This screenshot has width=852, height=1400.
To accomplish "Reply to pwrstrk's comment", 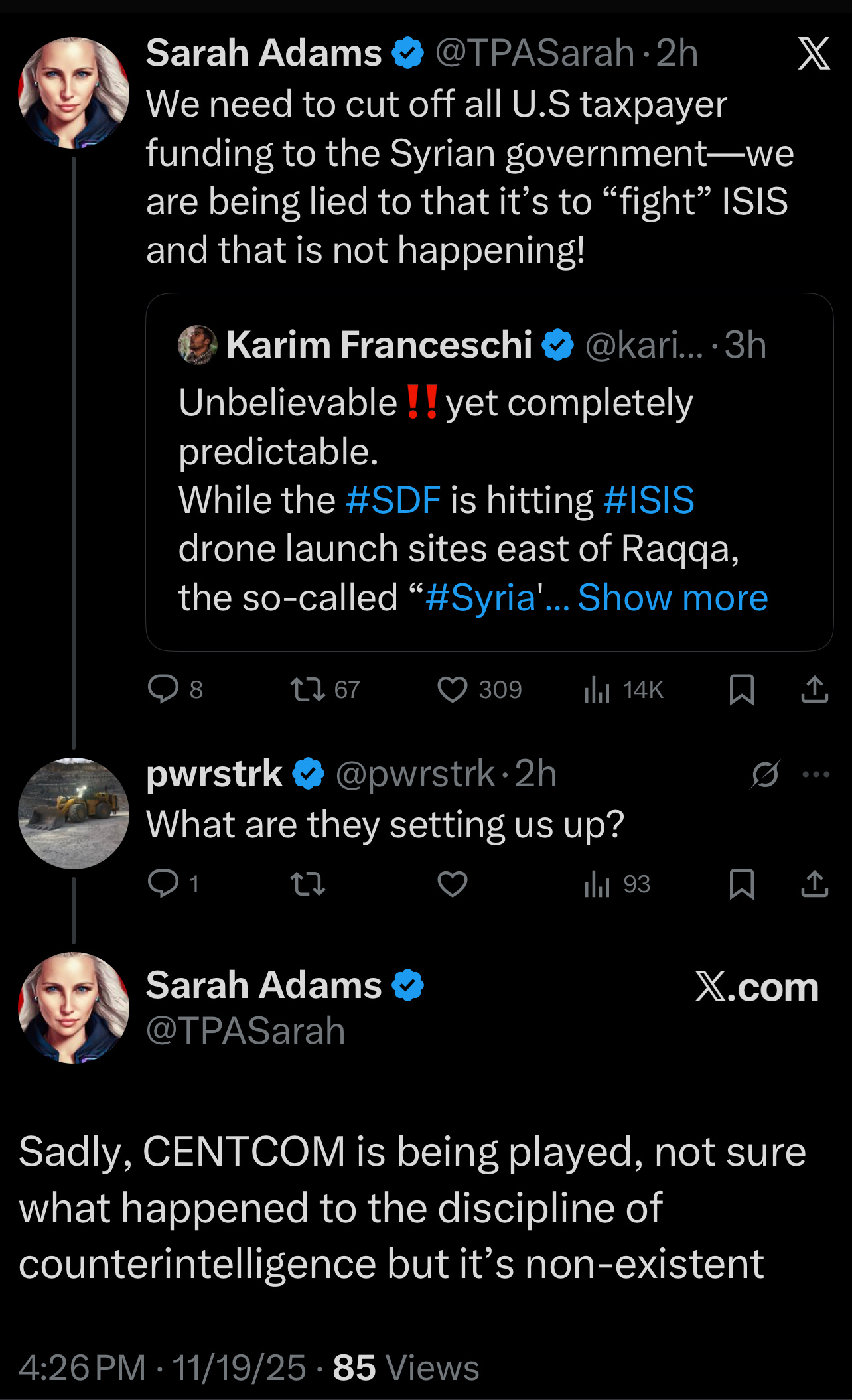I will 163,884.
